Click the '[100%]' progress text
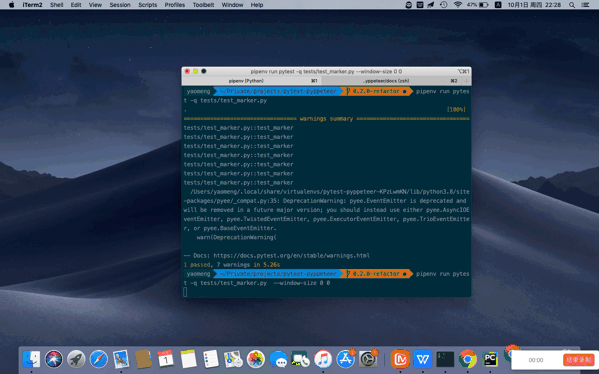Screen dimensions: 599x374 click(x=456, y=110)
